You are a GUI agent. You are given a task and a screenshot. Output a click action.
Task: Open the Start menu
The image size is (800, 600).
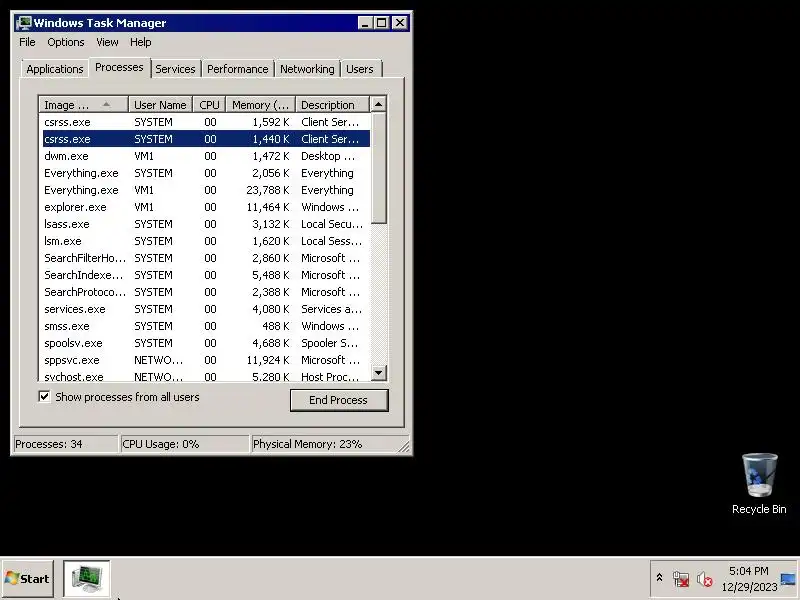pos(28,579)
